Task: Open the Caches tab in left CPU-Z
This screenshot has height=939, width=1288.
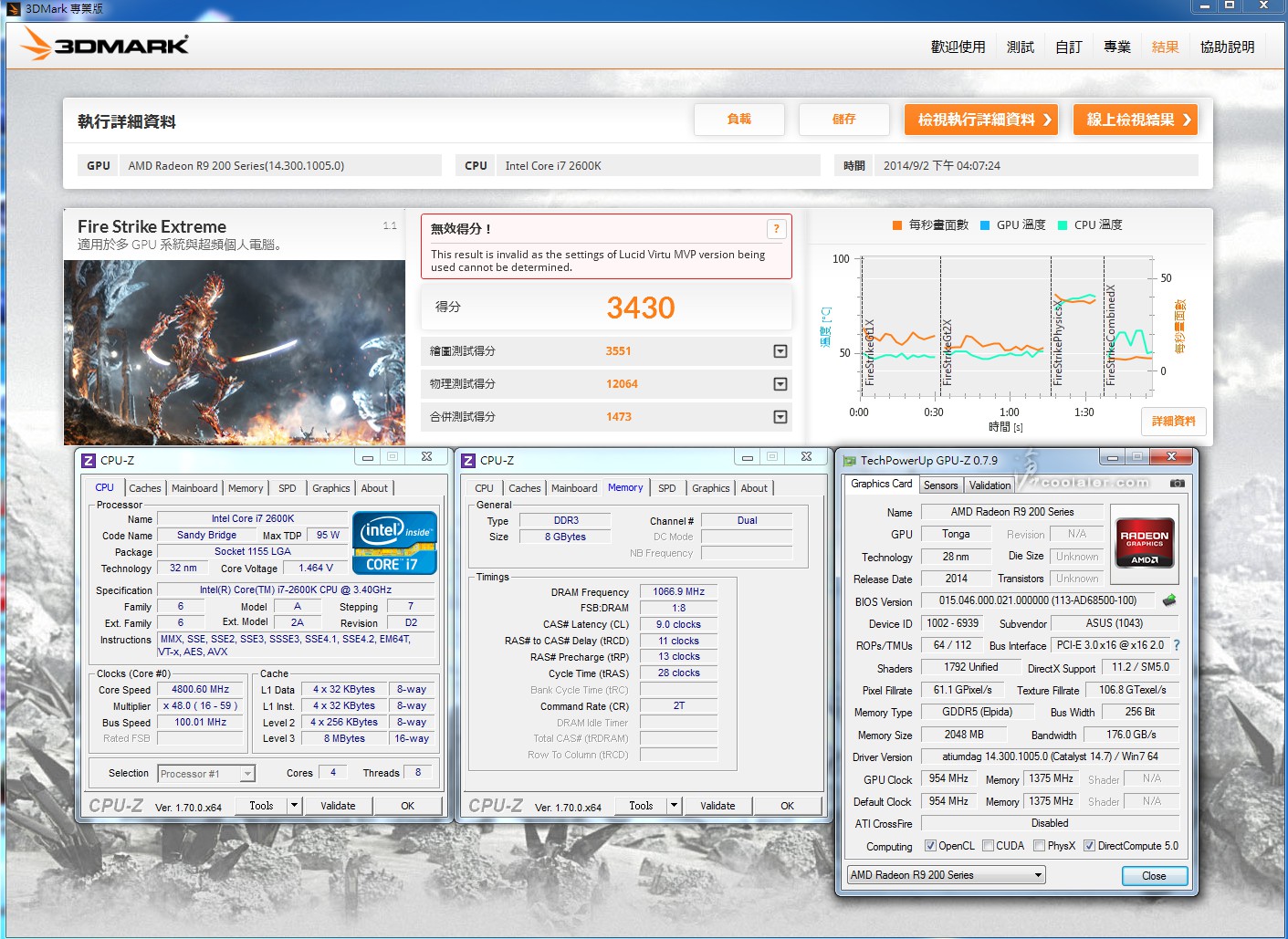Action: (x=144, y=488)
